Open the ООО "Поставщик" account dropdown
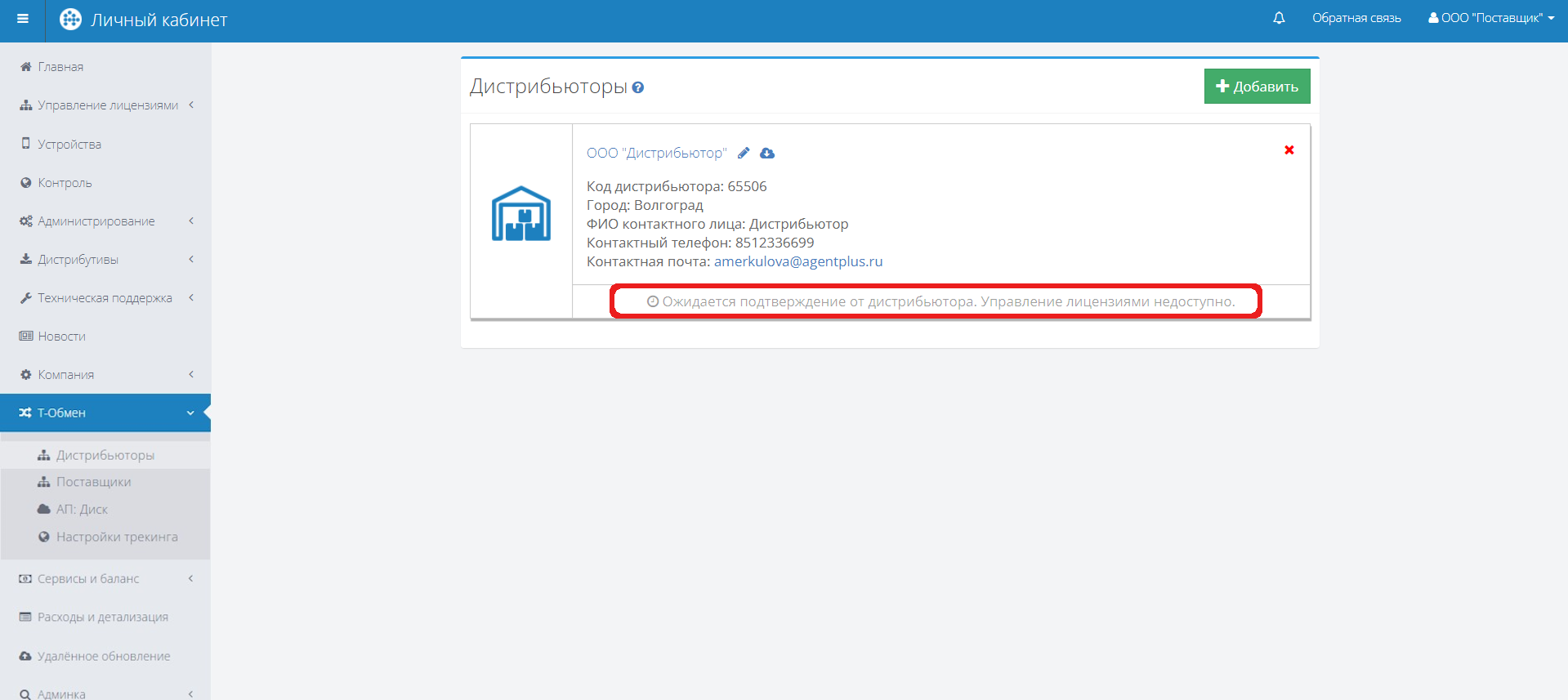The width and height of the screenshot is (1568, 700). click(1491, 18)
